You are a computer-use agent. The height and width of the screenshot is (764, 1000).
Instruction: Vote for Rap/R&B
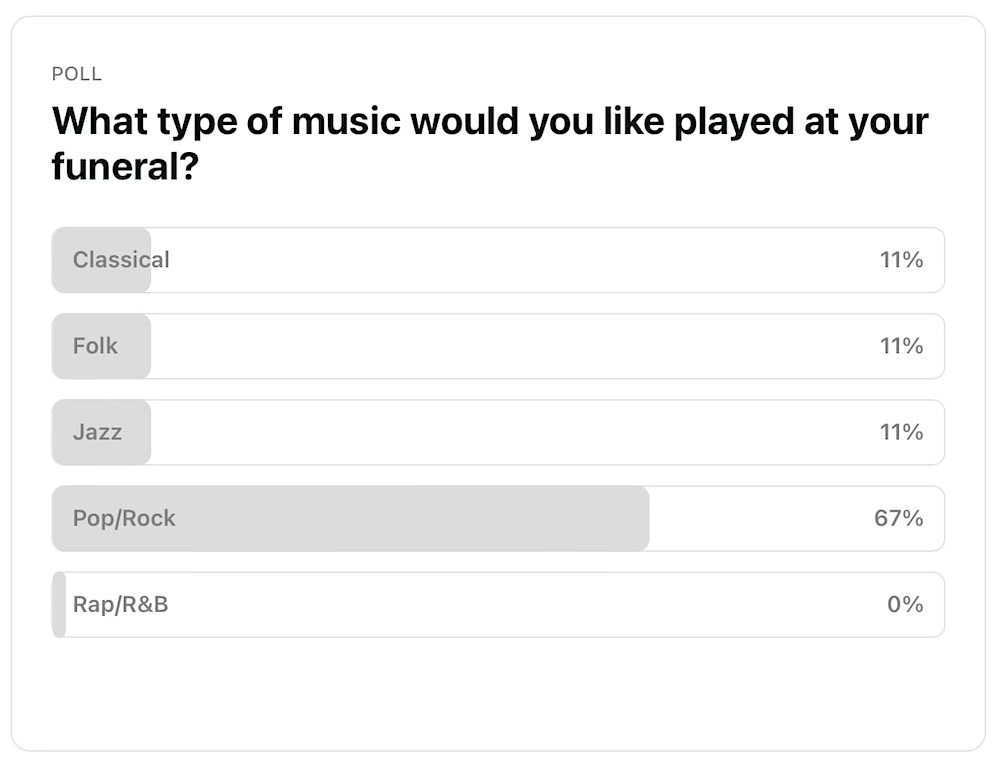[x=497, y=604]
